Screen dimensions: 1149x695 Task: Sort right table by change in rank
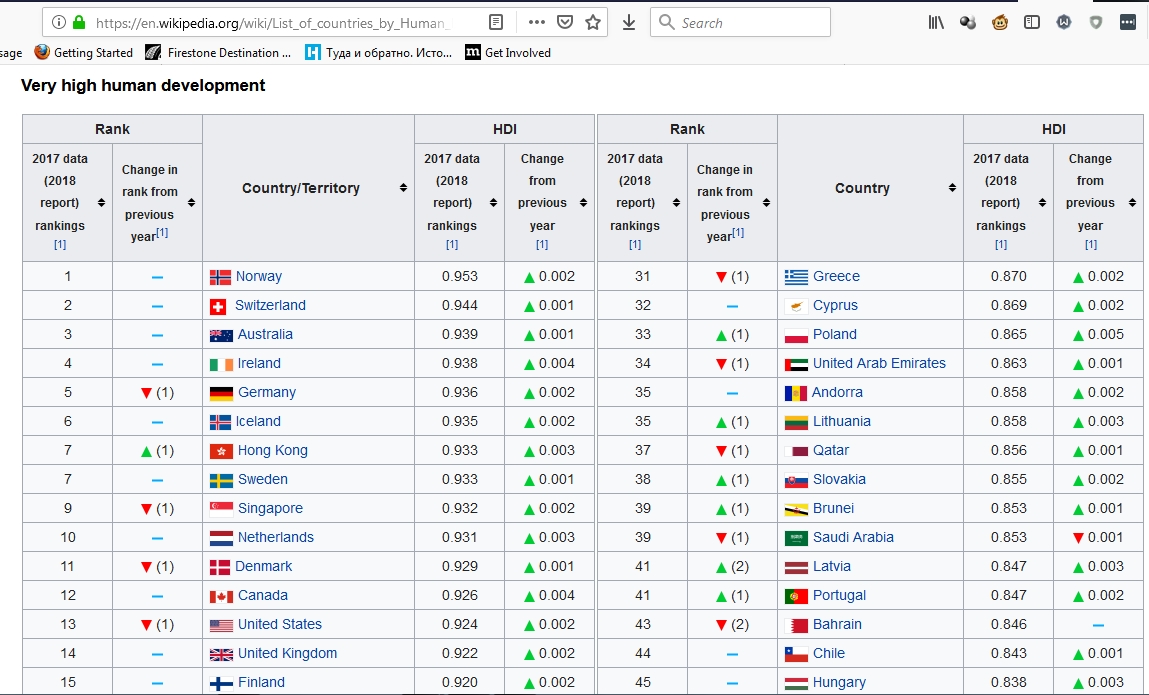tap(766, 203)
